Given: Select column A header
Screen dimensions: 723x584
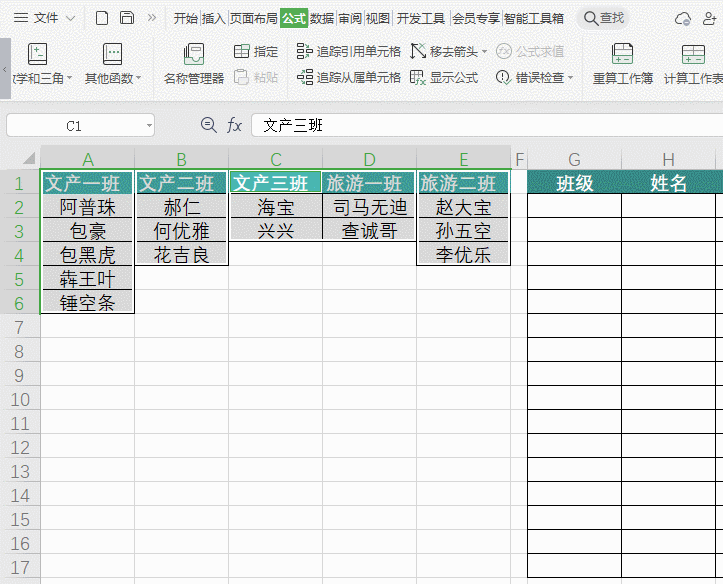Looking at the screenshot, I should coord(88,159).
